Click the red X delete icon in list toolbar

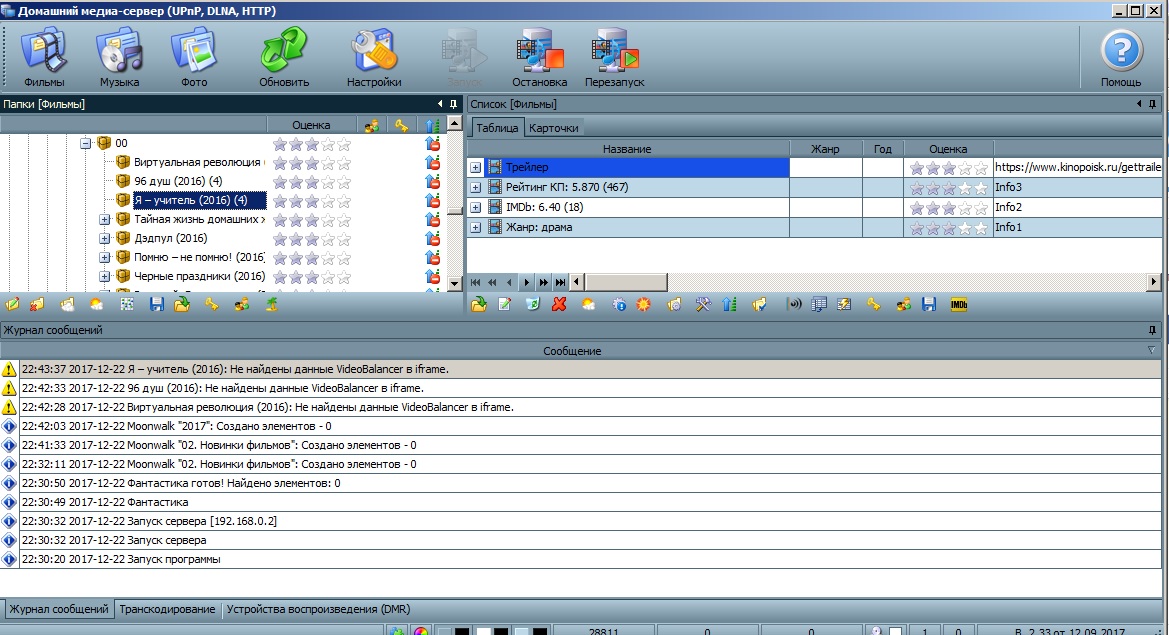click(x=559, y=304)
